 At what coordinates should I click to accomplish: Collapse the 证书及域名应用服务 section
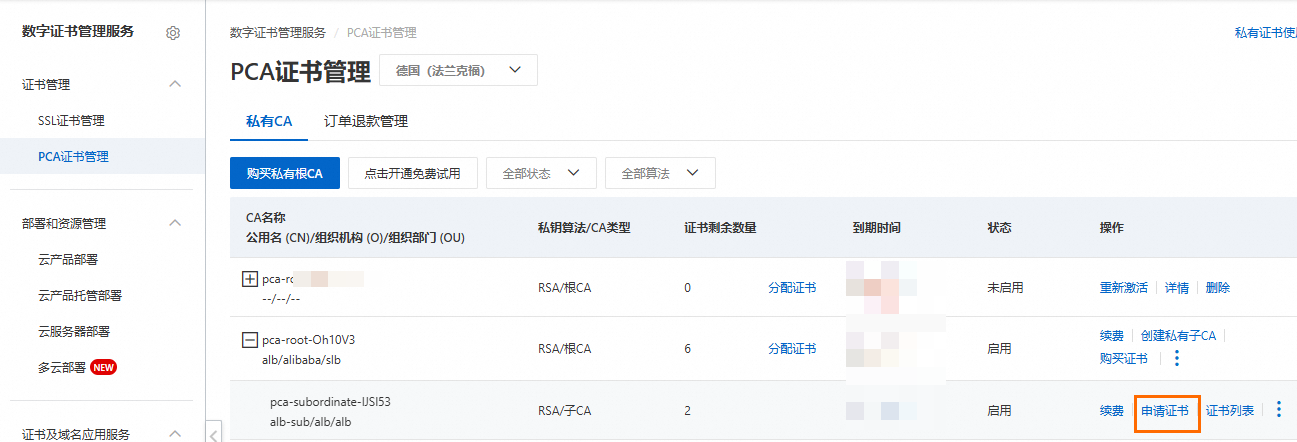point(176,433)
